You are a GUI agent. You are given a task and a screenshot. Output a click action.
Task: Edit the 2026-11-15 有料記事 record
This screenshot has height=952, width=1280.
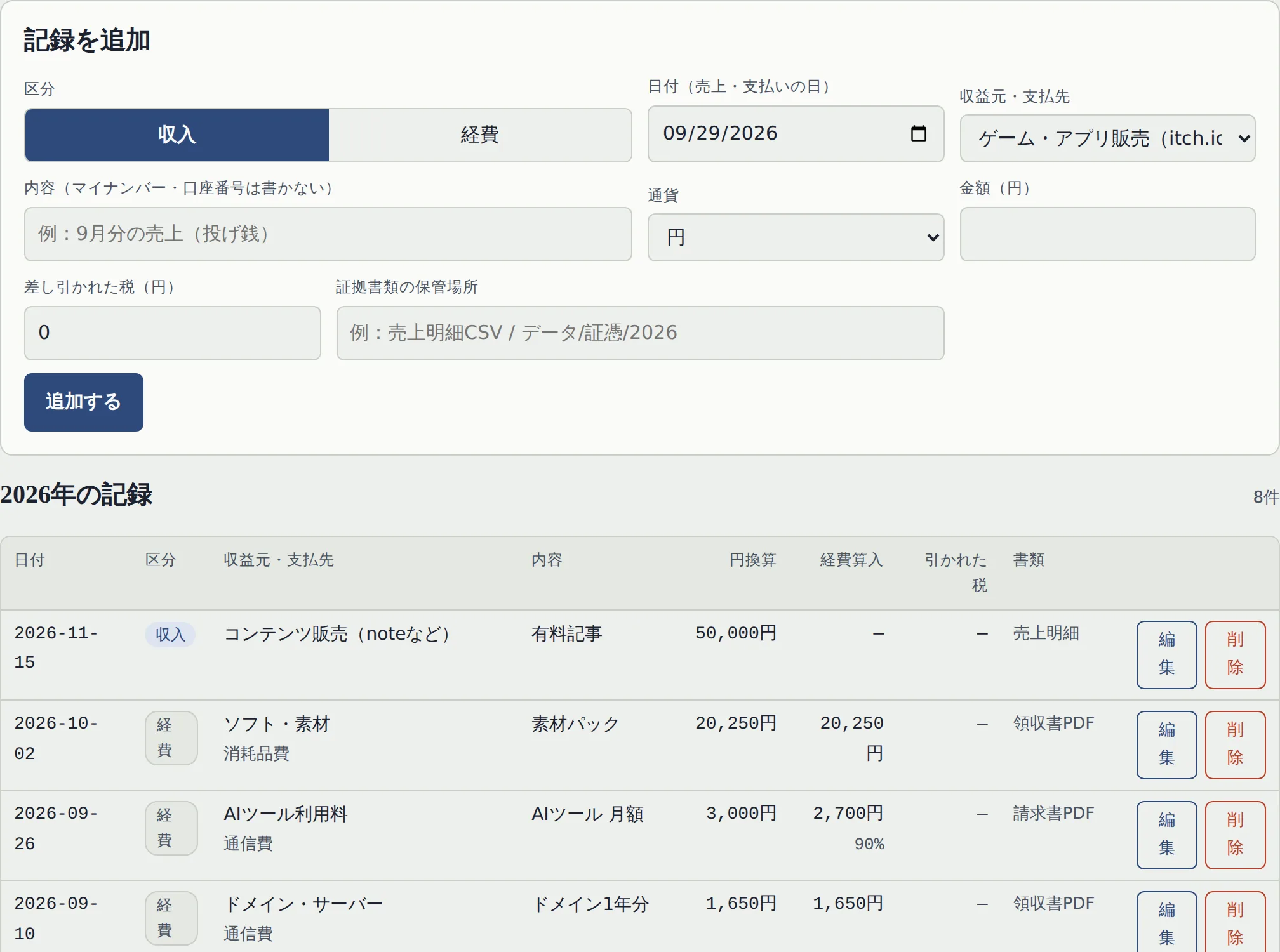point(1166,654)
